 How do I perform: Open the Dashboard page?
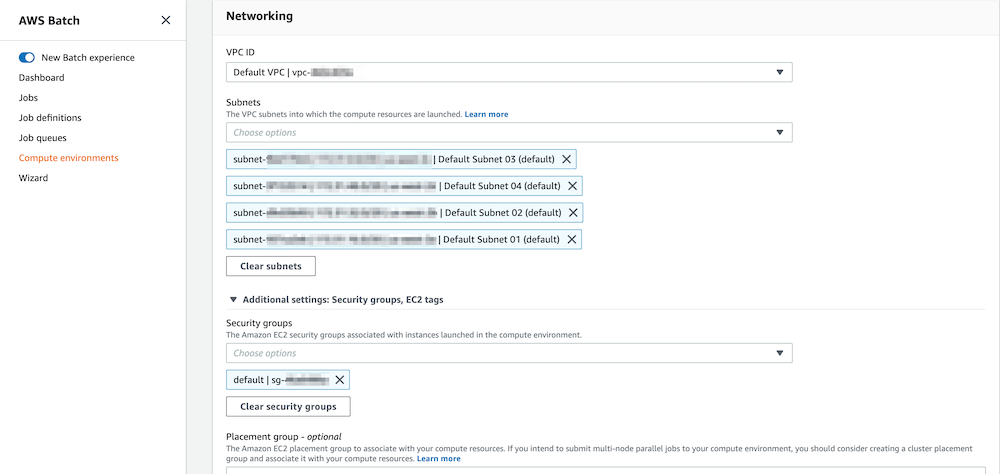41,78
